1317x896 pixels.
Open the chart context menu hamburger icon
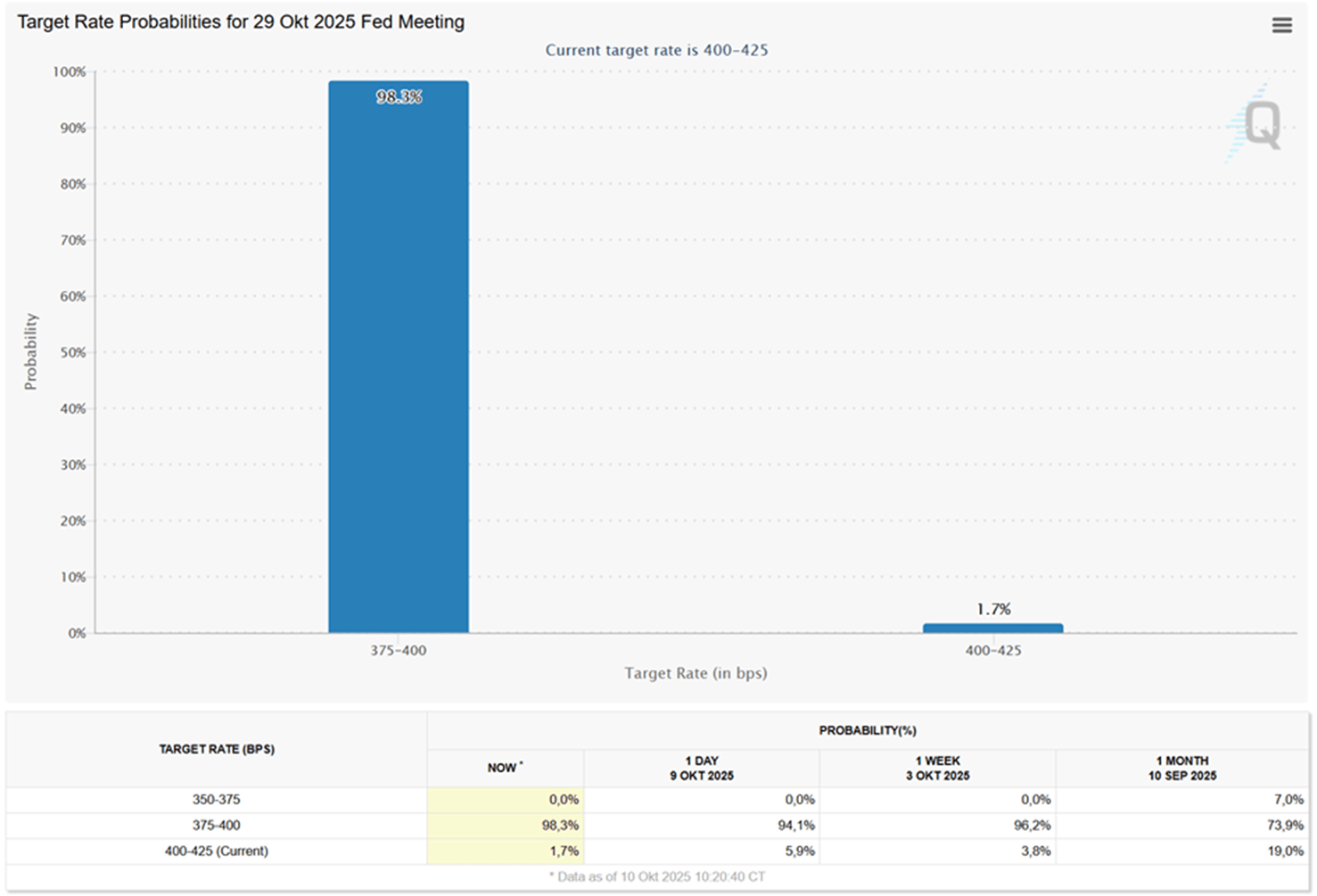[x=1281, y=25]
